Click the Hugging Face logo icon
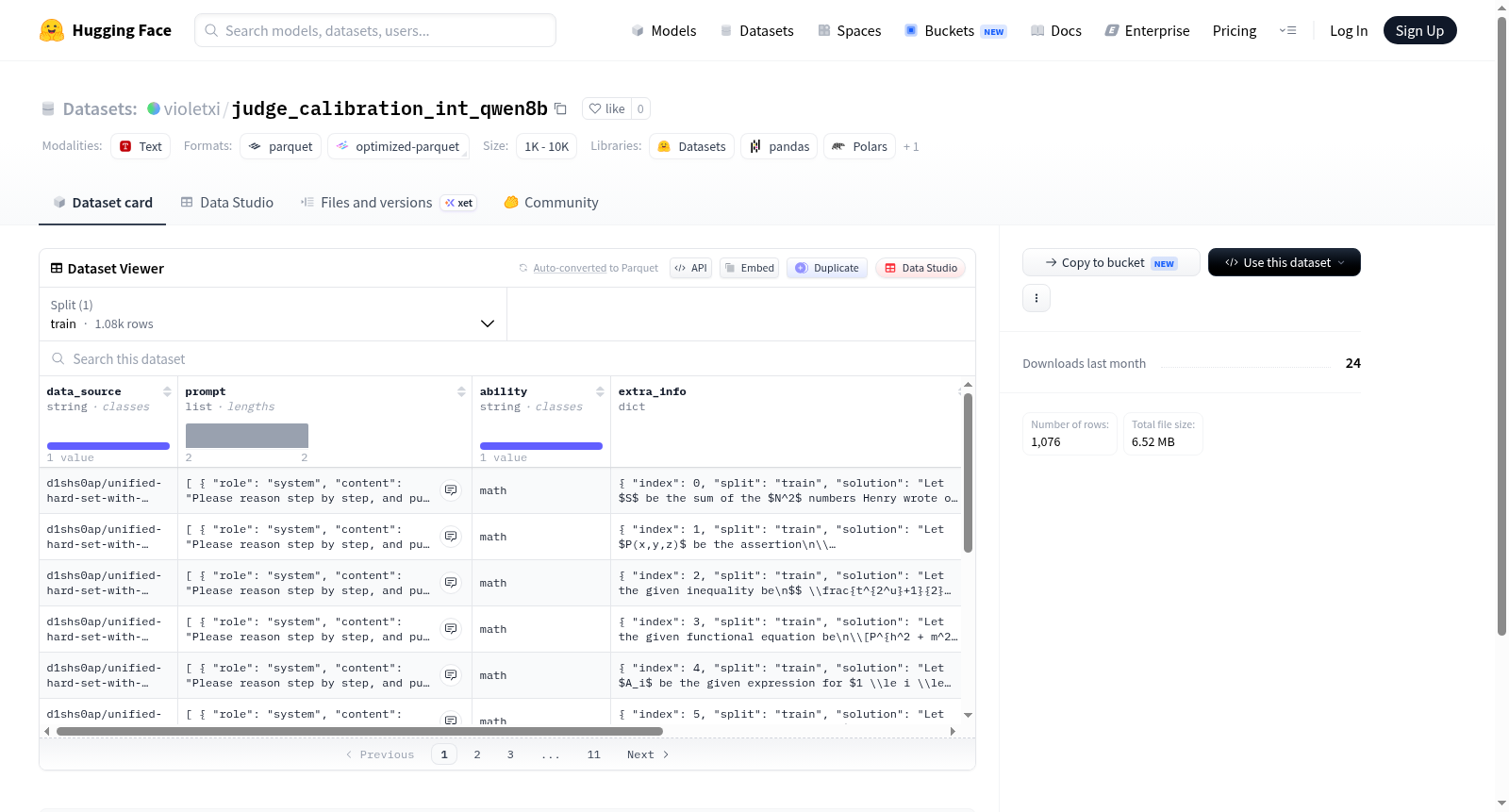Viewport: 1509px width, 812px height. [52, 30]
